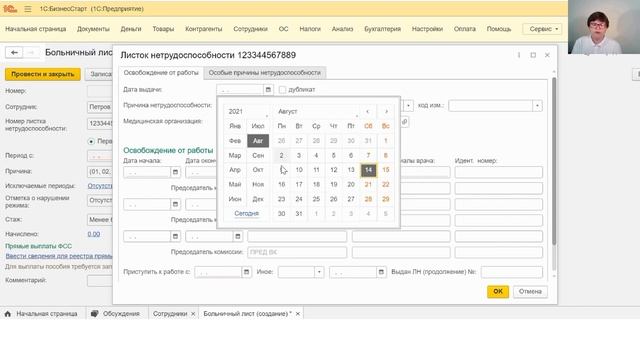Click the Обсуждения chat icon
This screenshot has width=640, height=360.
click(x=94, y=313)
